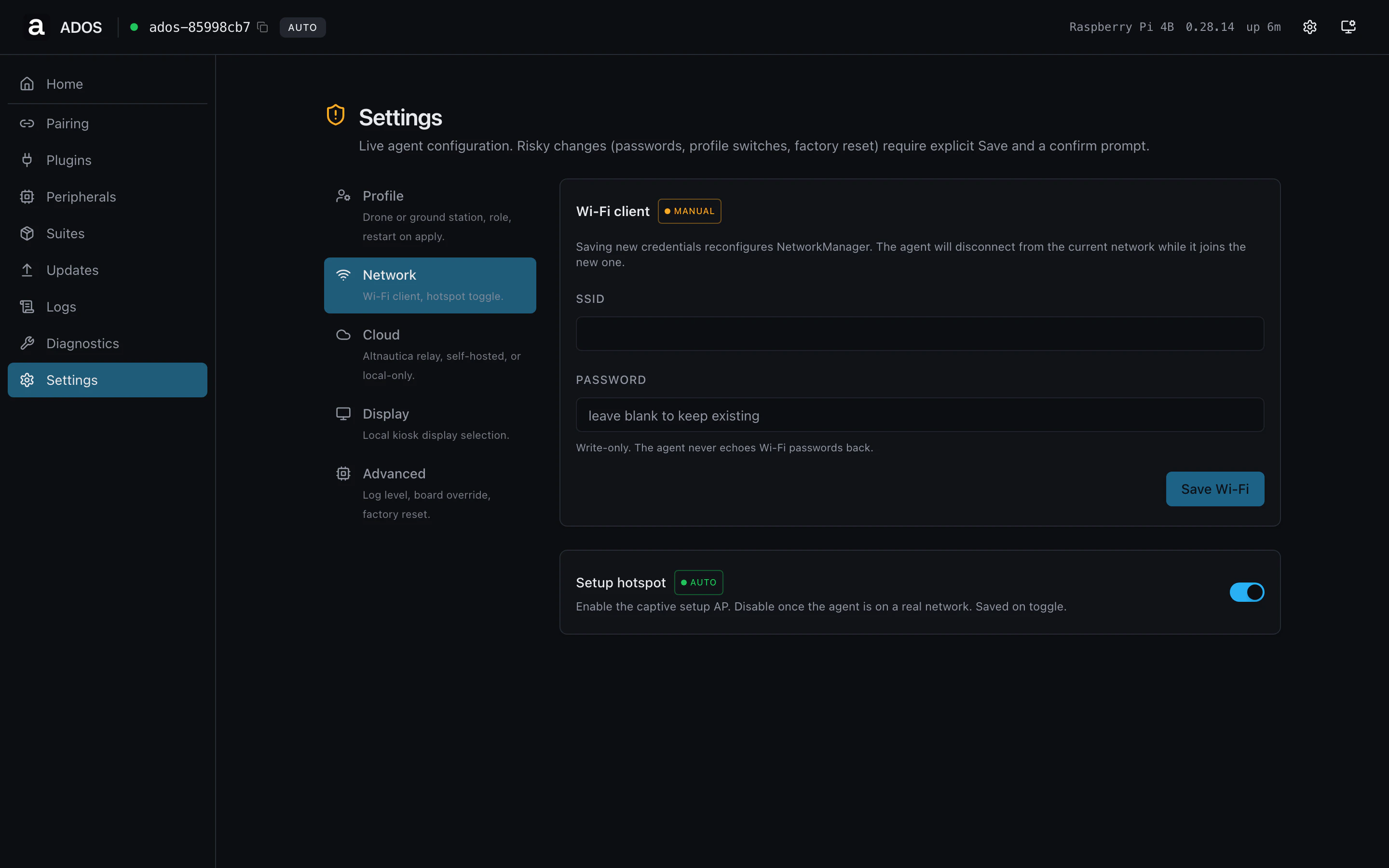Viewport: 1389px width, 868px height.
Task: Copy the ados-85998cb7 device name
Action: click(x=263, y=27)
